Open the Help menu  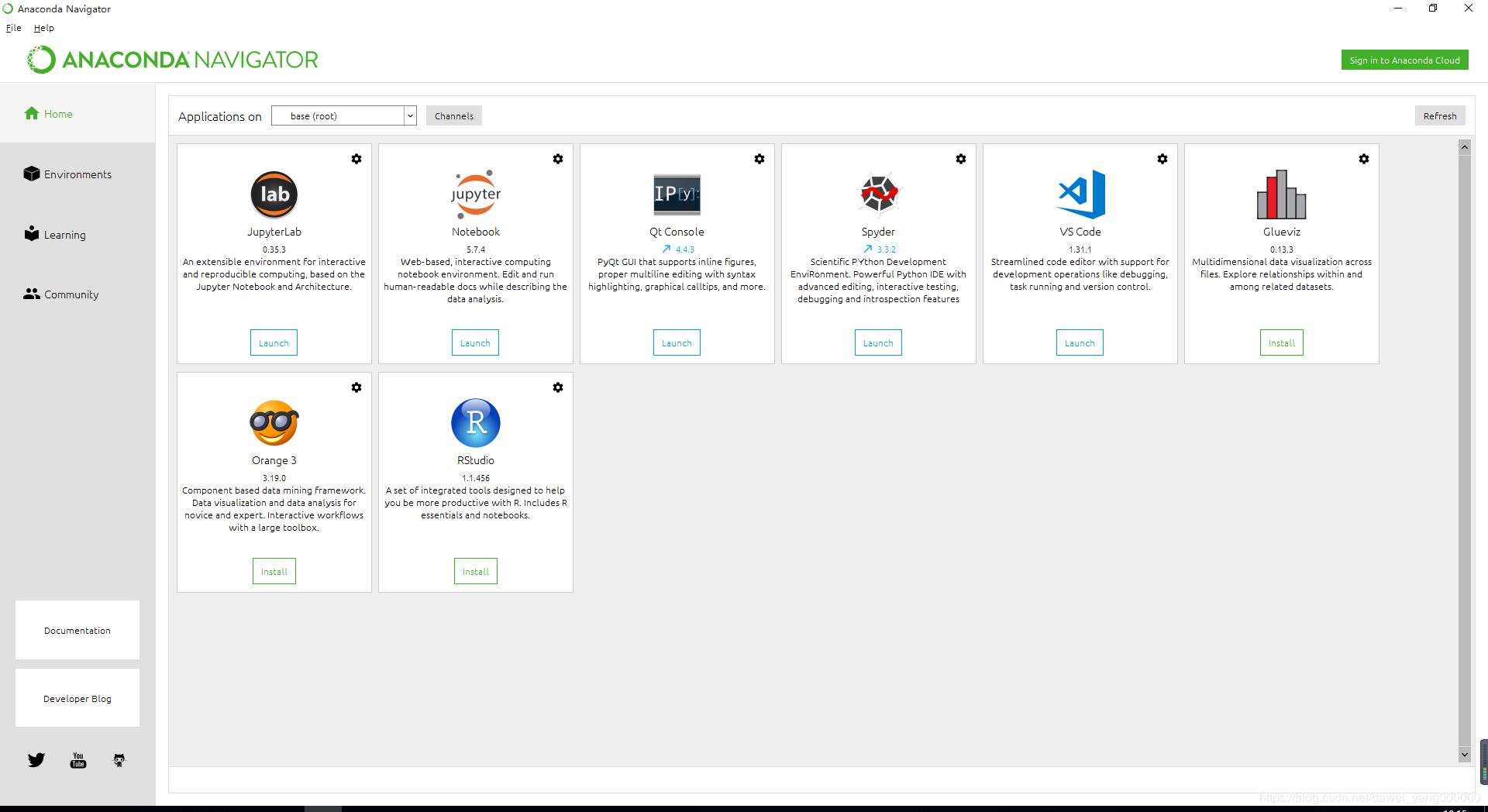44,28
